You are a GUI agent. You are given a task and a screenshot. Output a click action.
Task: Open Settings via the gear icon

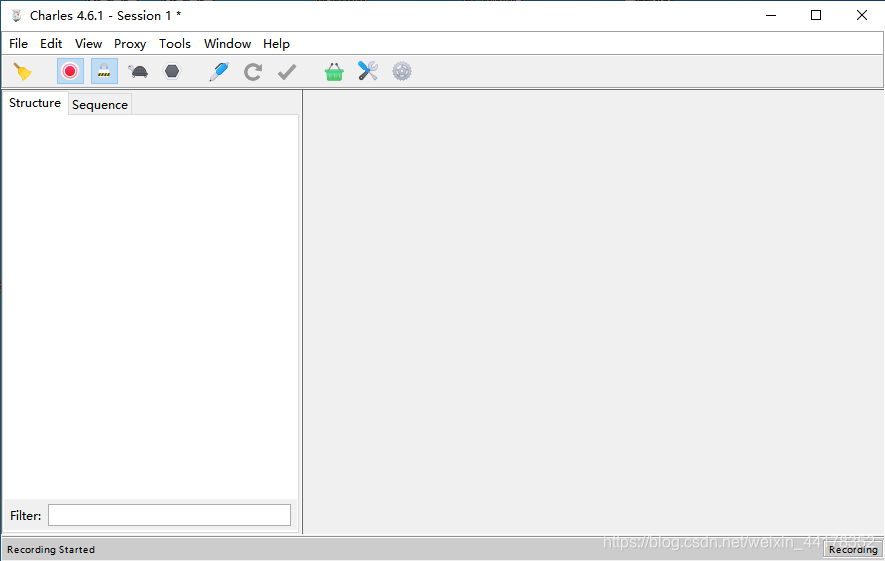(402, 72)
